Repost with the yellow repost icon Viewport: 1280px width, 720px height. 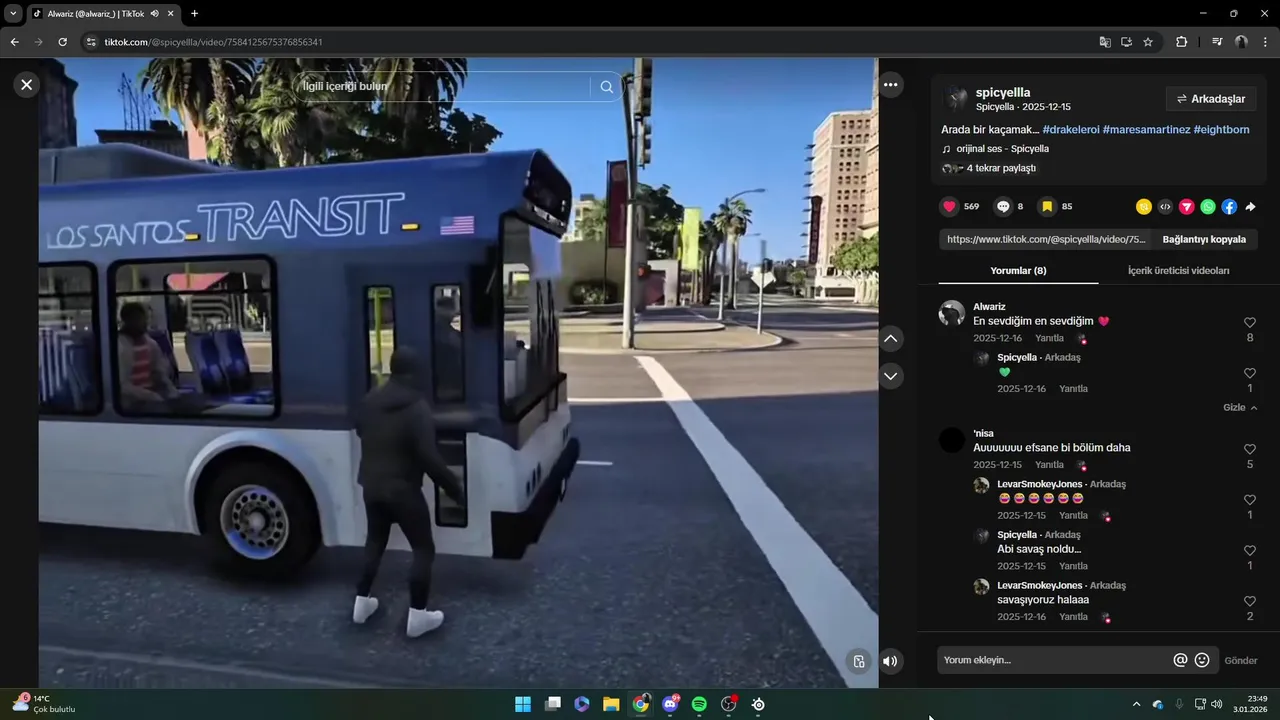[x=1144, y=207]
